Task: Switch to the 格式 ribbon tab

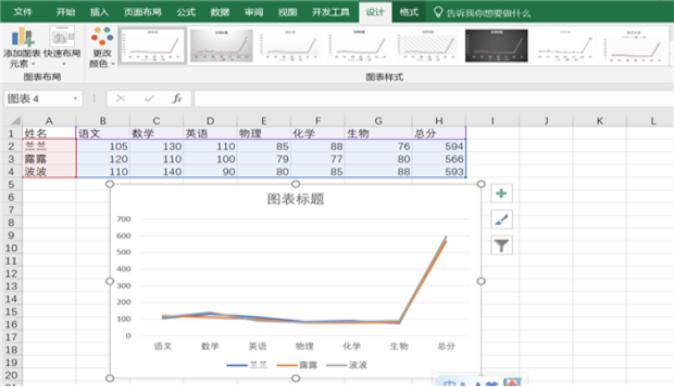Action: (409, 12)
